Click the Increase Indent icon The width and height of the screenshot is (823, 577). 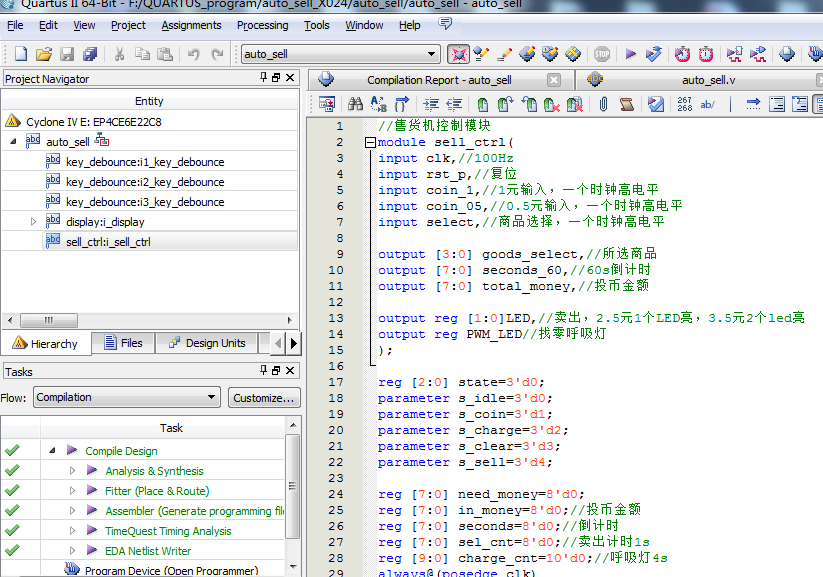(x=431, y=104)
